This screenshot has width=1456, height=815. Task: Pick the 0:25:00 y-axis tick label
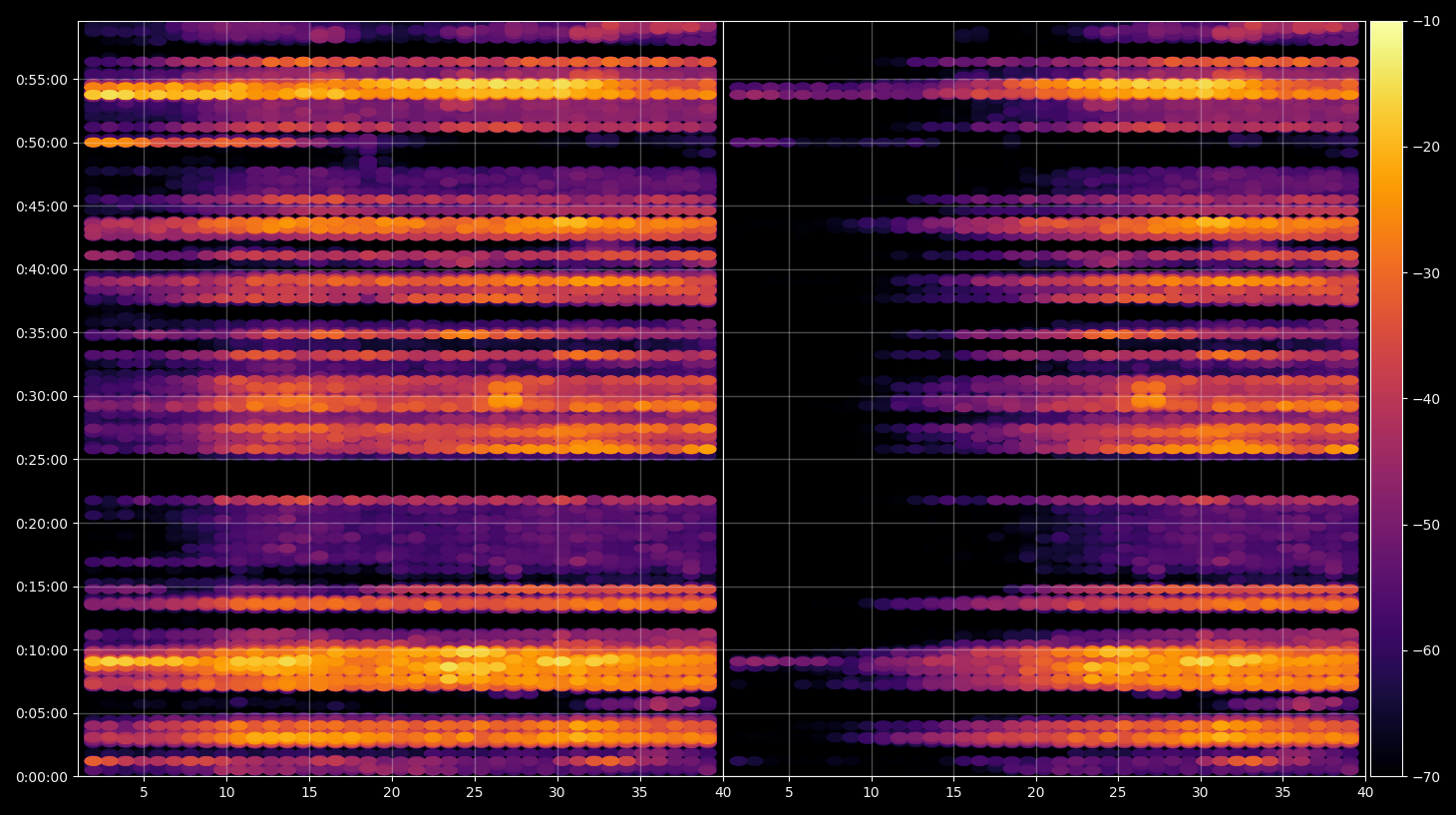pos(42,460)
